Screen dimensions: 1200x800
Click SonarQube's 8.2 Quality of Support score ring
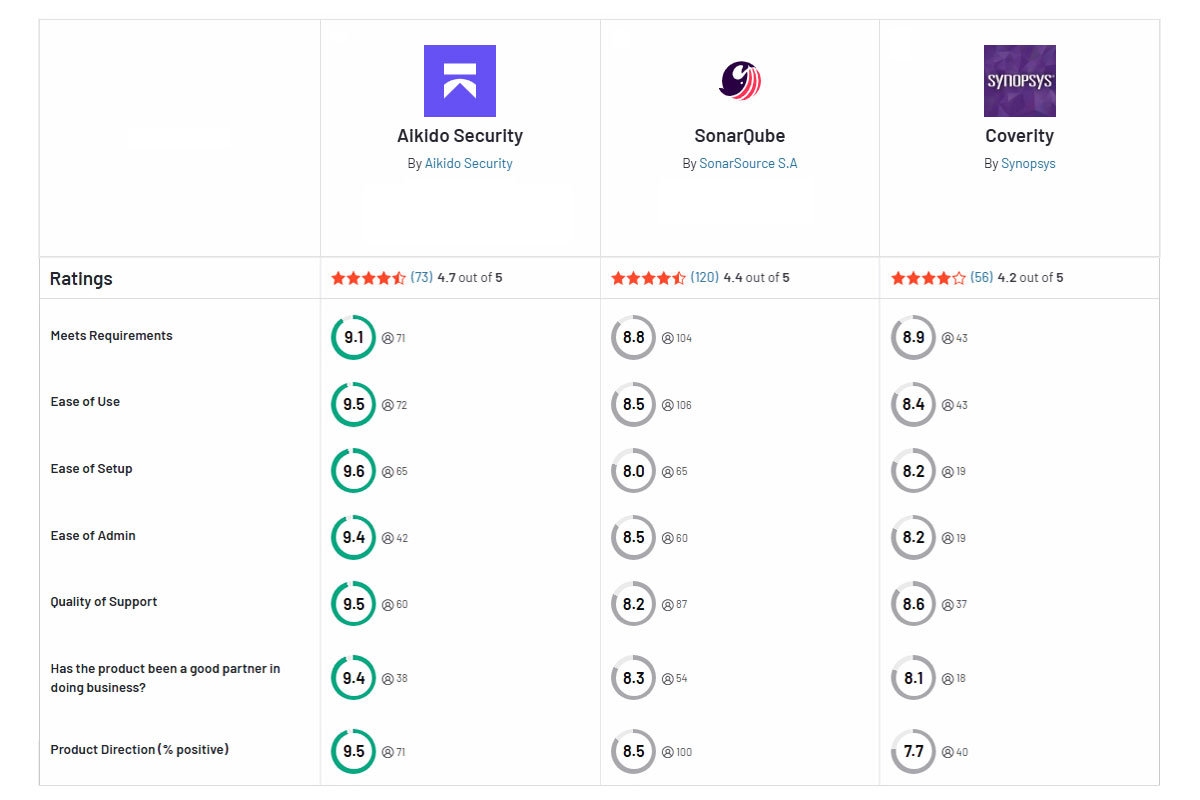click(634, 604)
